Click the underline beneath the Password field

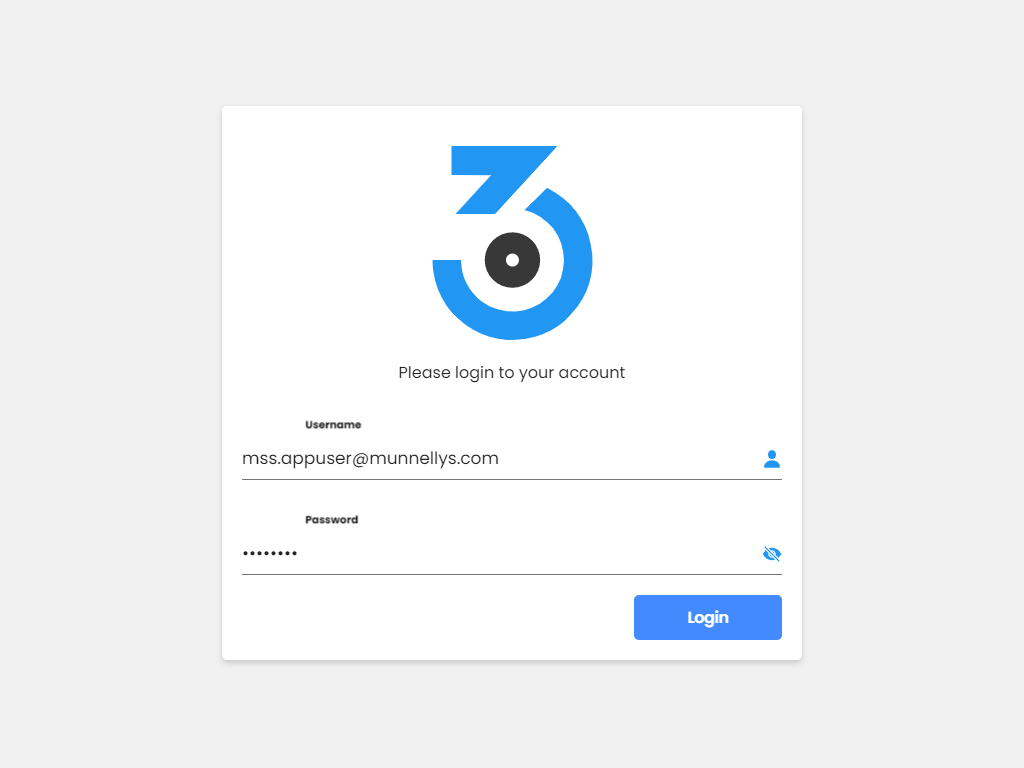pyautogui.click(x=511, y=575)
